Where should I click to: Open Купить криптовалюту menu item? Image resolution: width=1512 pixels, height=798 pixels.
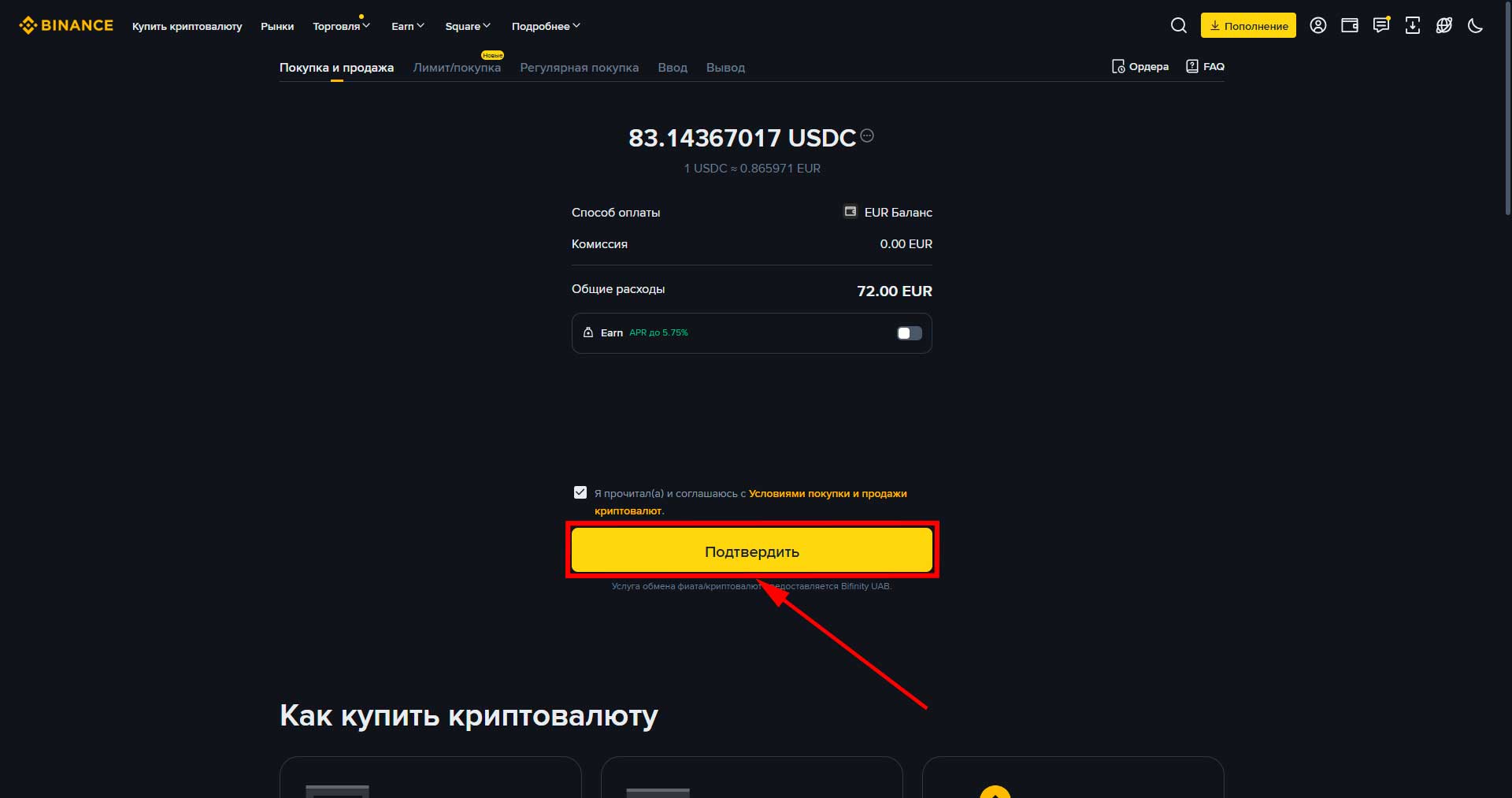coord(187,26)
